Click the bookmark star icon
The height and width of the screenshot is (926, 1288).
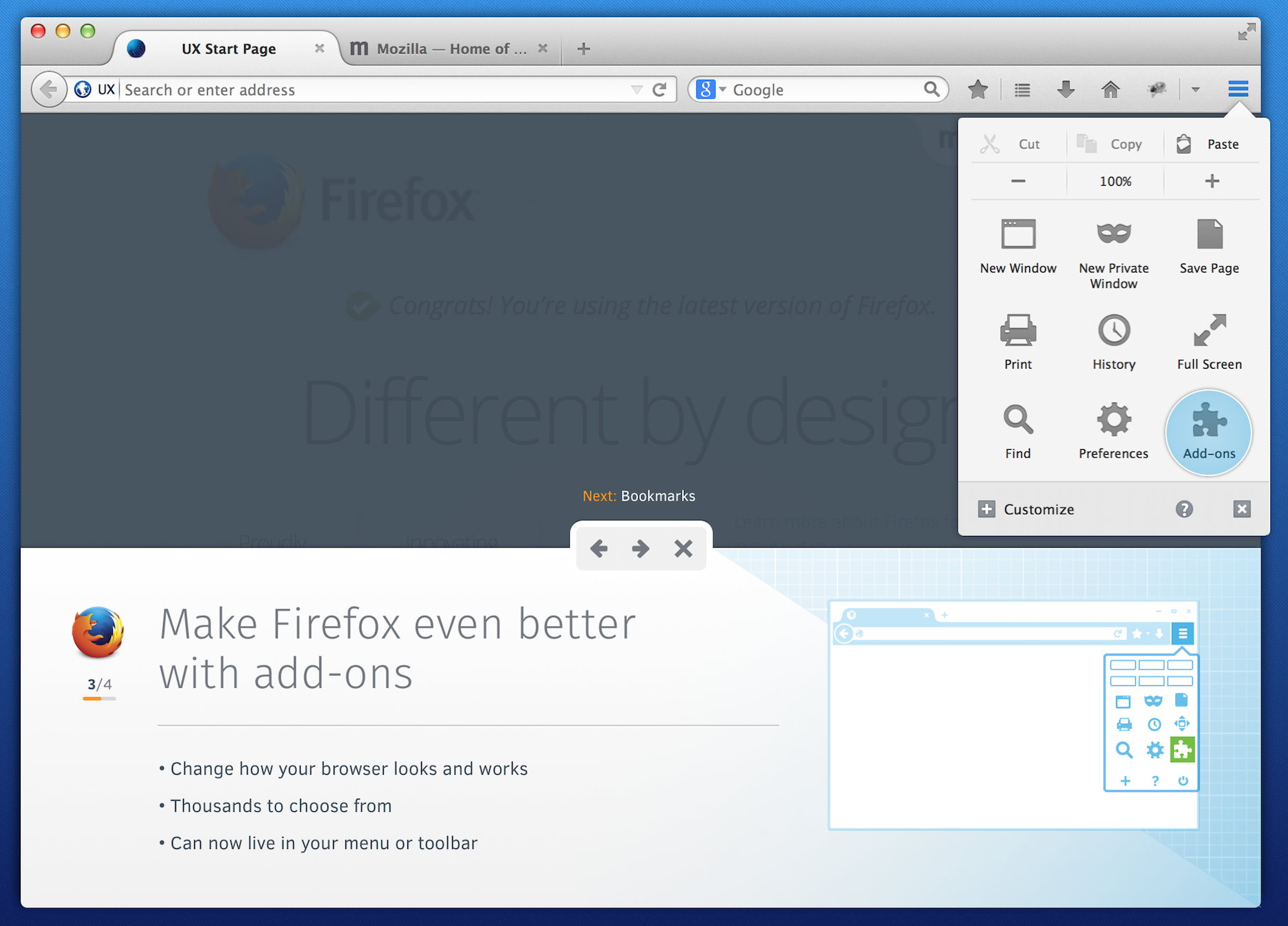tap(978, 89)
